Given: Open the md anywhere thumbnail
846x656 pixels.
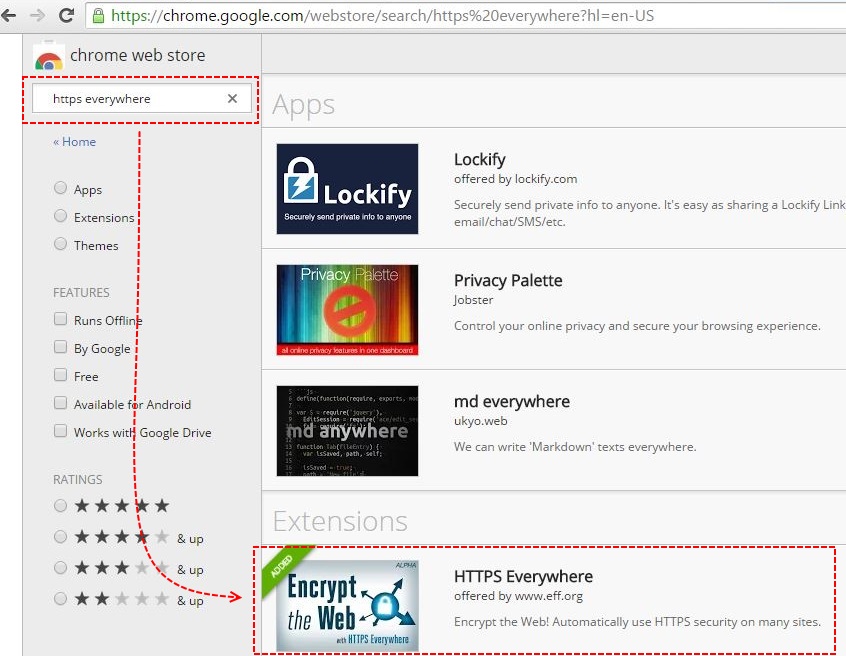Looking at the screenshot, I should [347, 430].
